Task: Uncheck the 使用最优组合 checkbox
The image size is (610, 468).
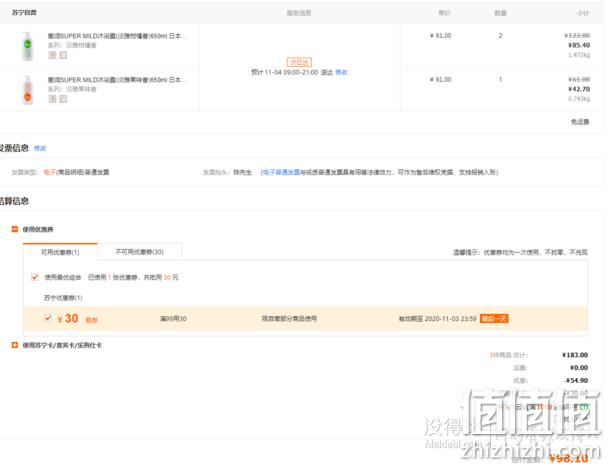Action: [x=35, y=277]
